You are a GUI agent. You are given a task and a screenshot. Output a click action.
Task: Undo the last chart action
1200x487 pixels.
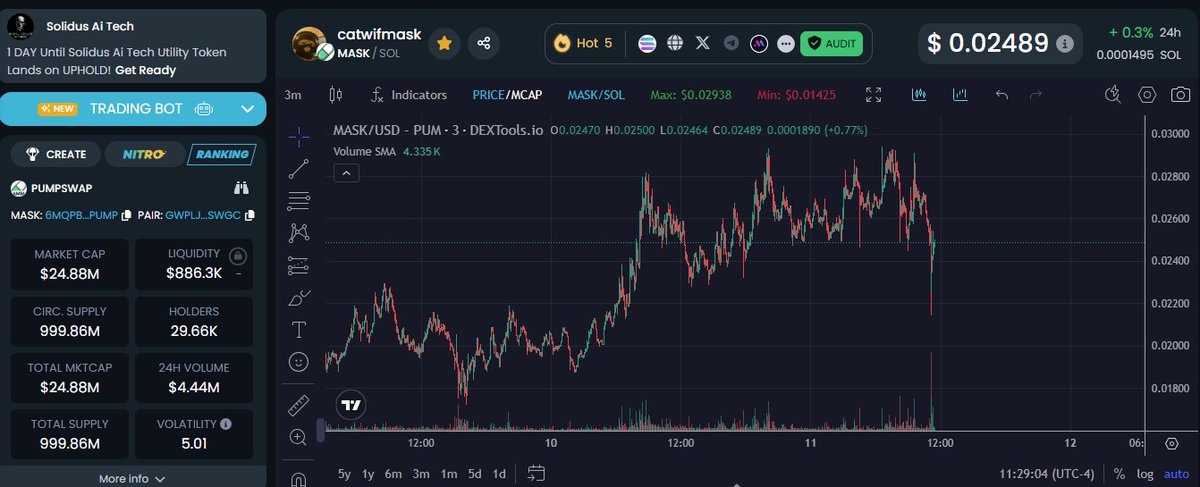click(x=1001, y=95)
